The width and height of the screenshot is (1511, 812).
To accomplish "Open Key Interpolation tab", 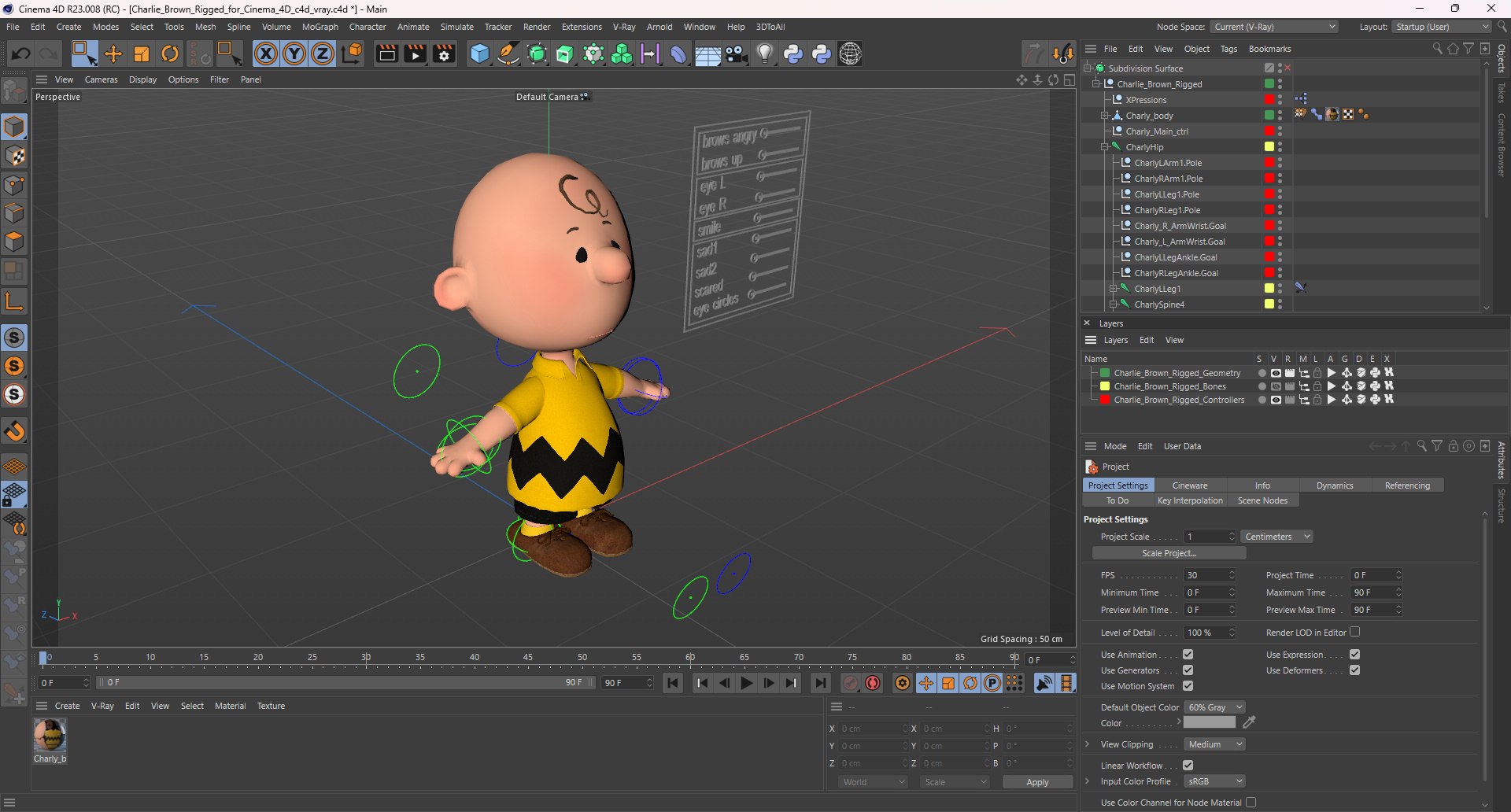I will [1190, 500].
